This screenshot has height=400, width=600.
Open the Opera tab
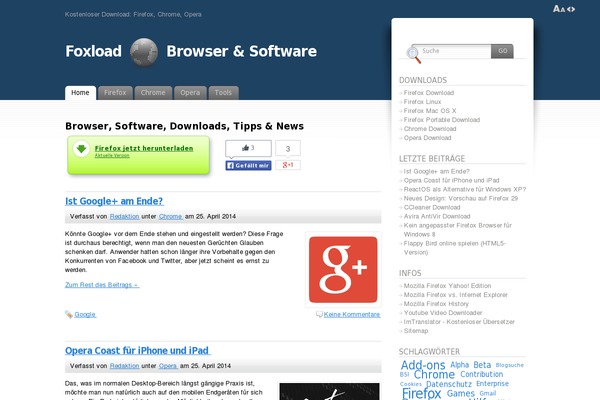[190, 93]
